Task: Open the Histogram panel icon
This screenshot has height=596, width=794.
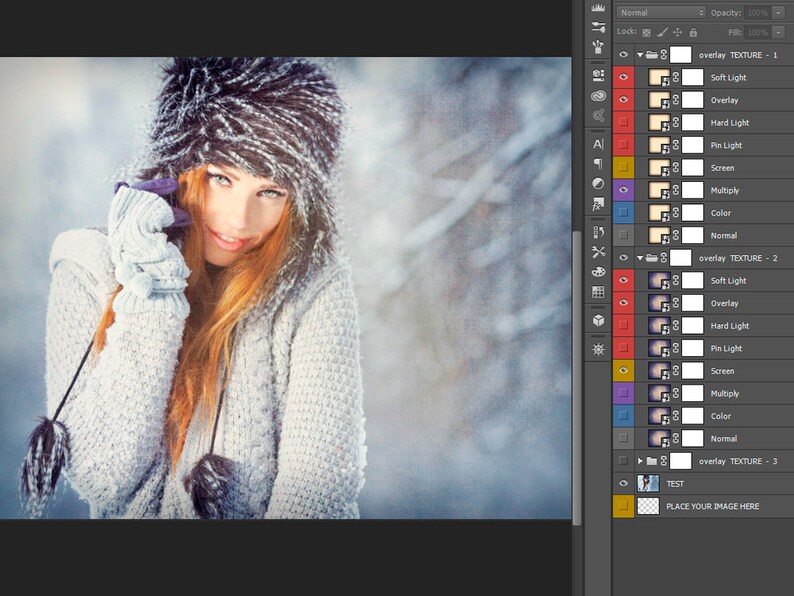Action: point(598,7)
